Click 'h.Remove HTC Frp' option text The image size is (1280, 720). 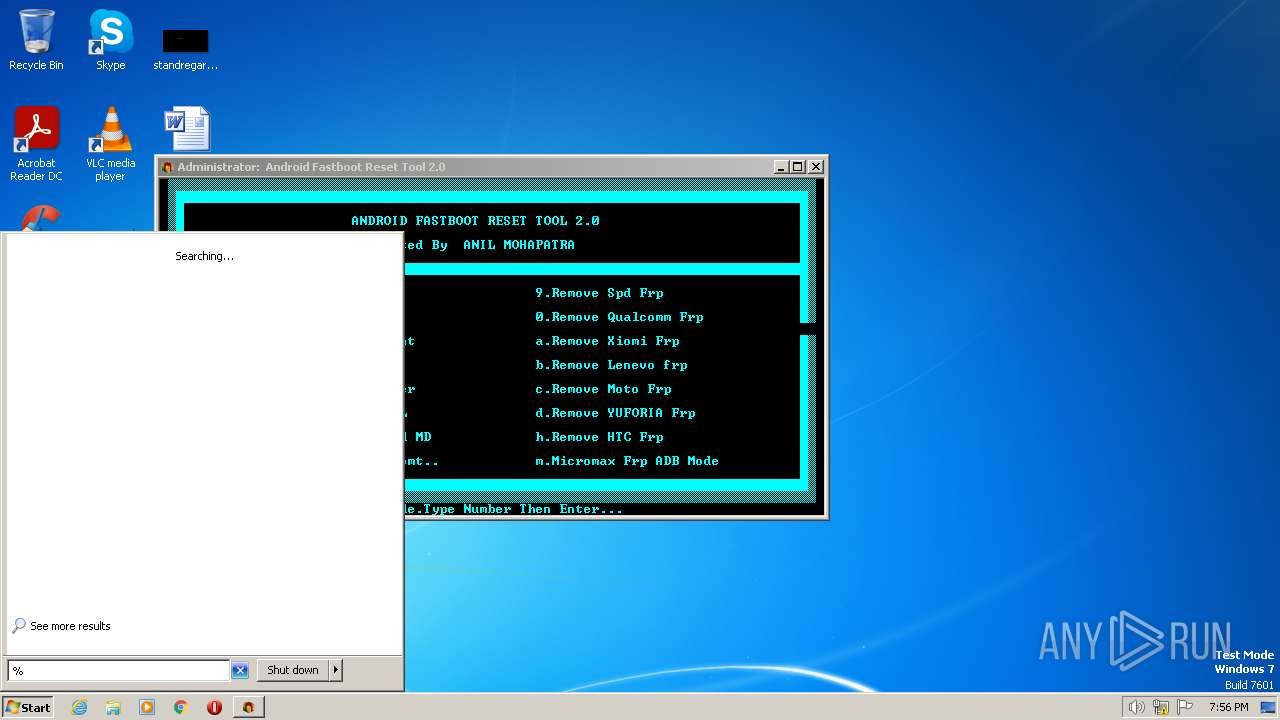(x=599, y=437)
